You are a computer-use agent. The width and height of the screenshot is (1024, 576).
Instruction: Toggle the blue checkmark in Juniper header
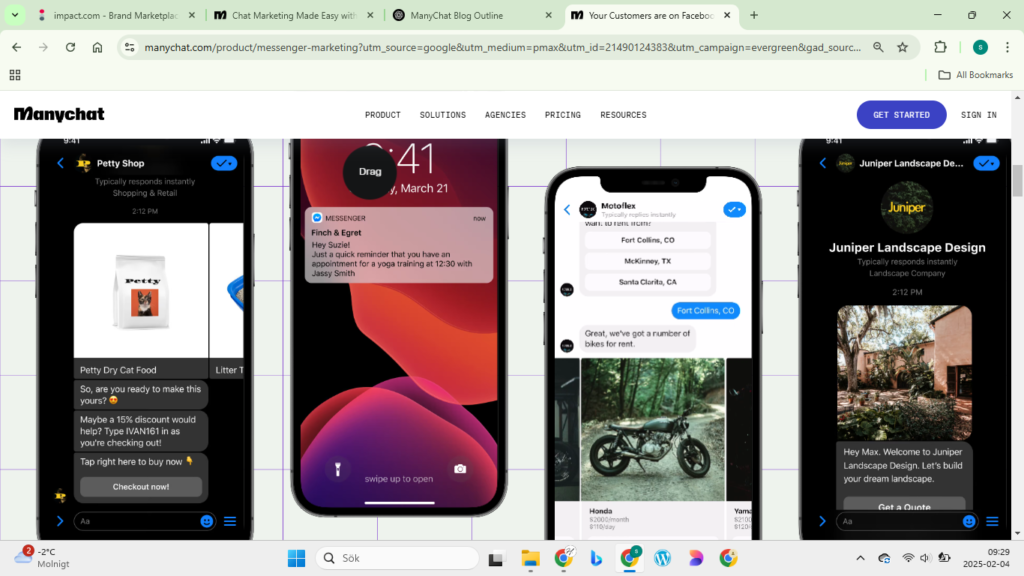click(x=986, y=163)
